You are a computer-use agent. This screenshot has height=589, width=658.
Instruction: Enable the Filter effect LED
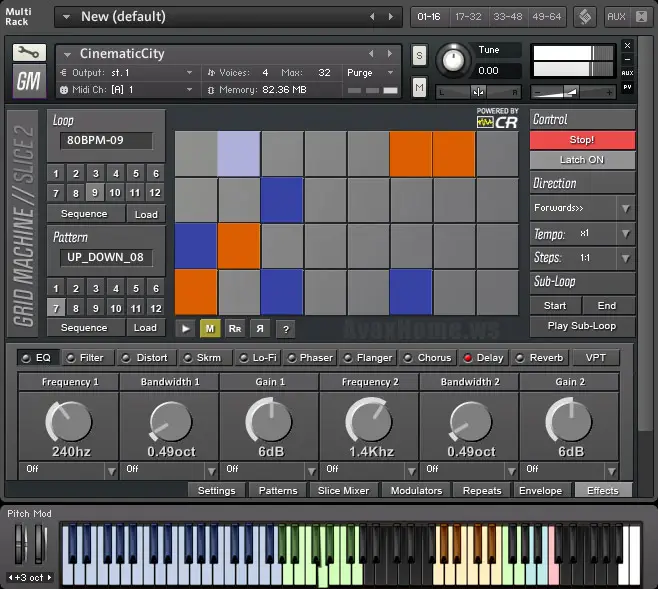71,358
